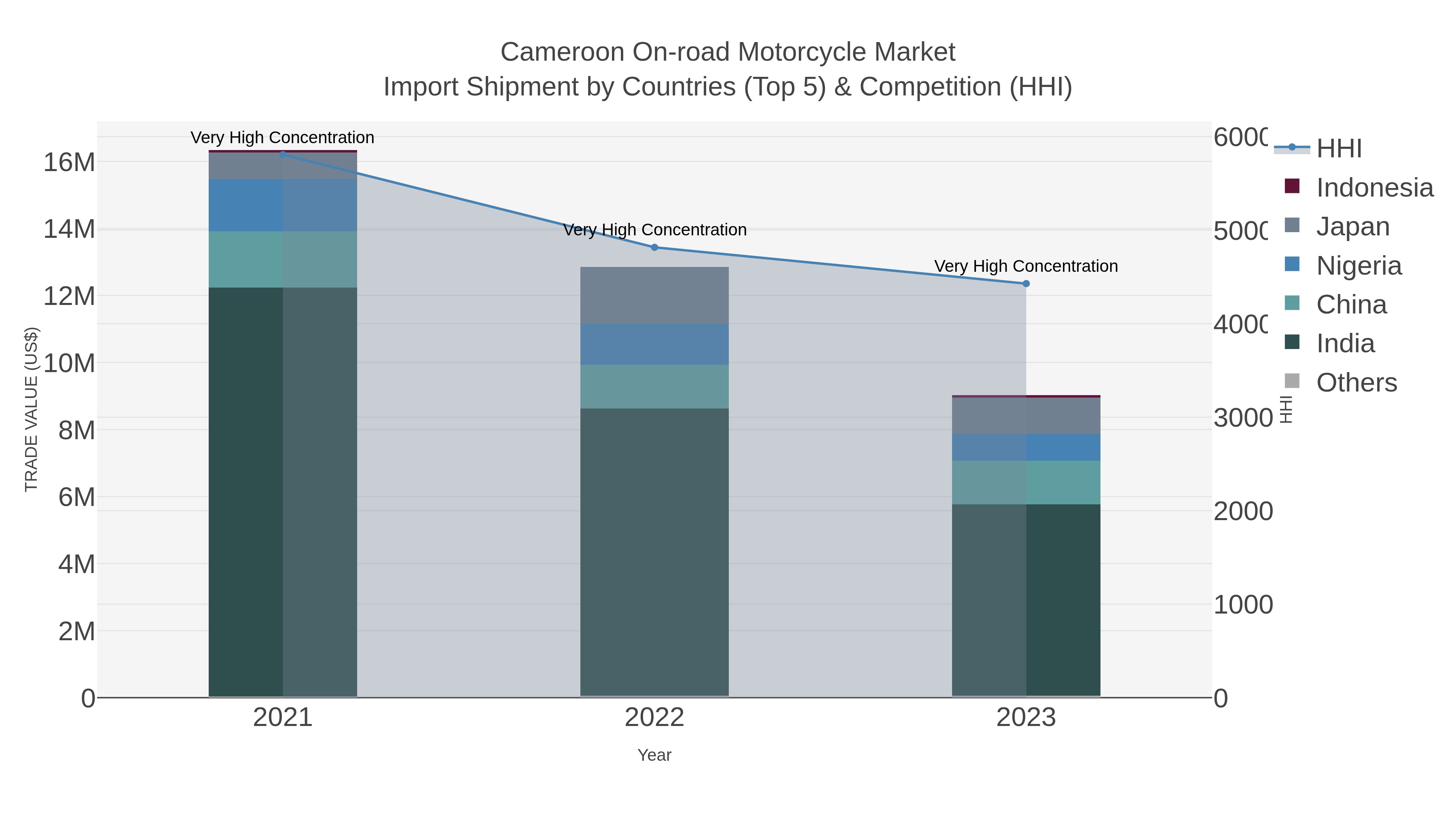The image size is (1456, 819).
Task: Click the 2023 x-axis label
Action: tap(1026, 718)
